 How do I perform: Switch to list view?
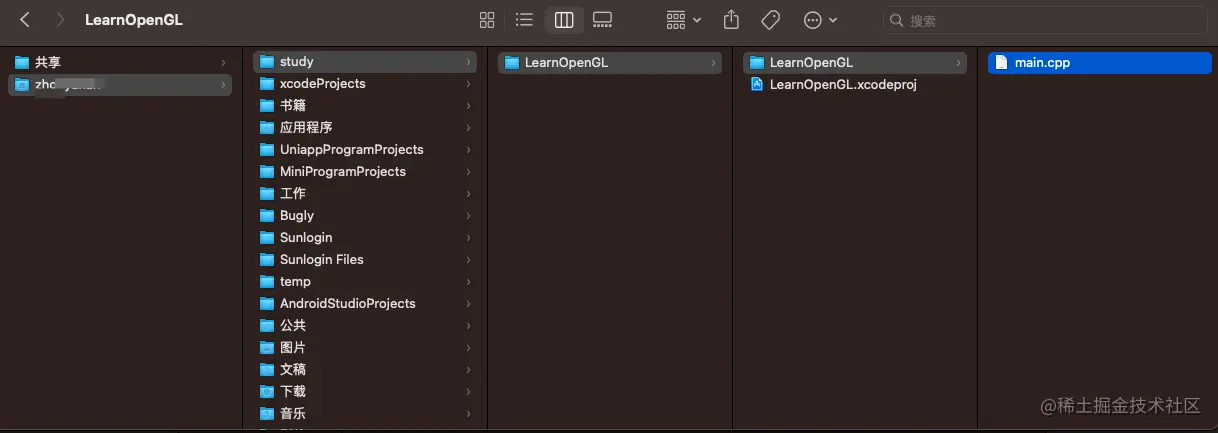click(x=524, y=20)
